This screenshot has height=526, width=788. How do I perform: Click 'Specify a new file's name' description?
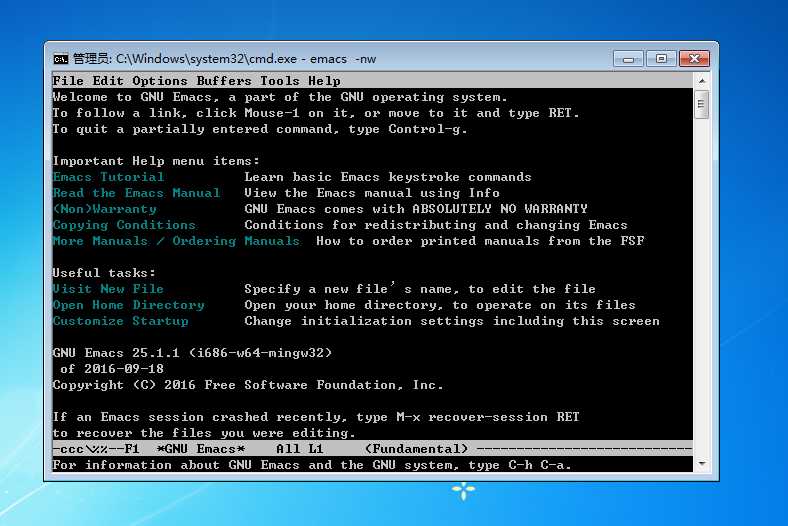click(420, 289)
